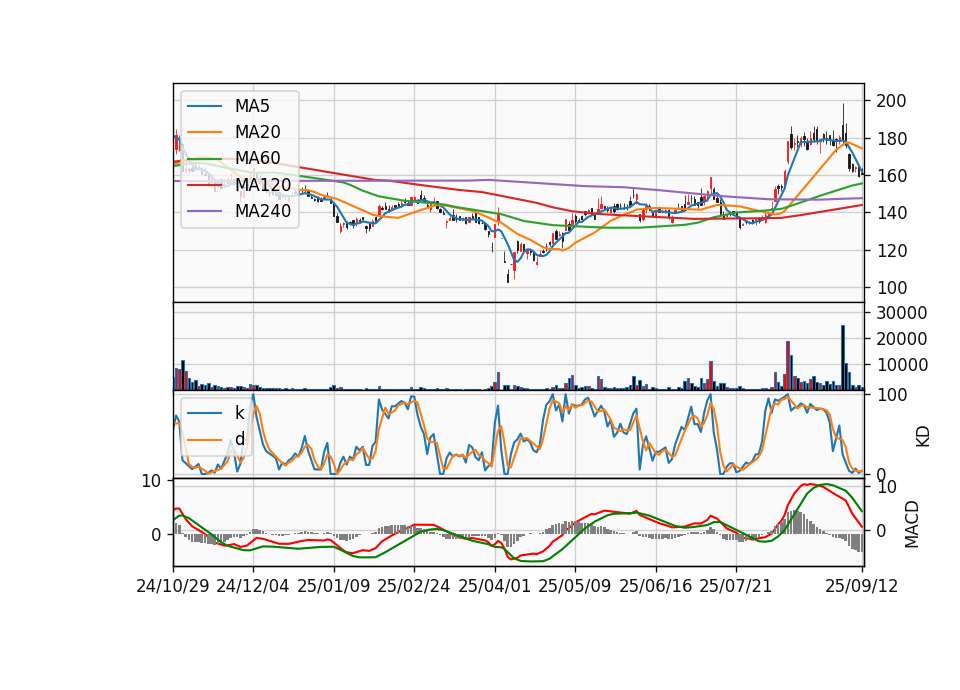Viewport: 960px width, 690px height.
Task: Click the 30000 volume axis label
Action: click(901, 313)
